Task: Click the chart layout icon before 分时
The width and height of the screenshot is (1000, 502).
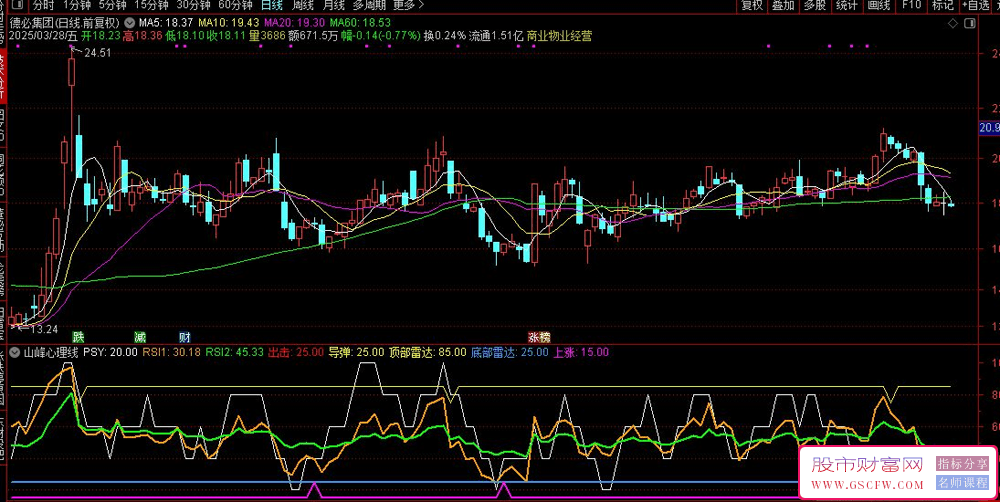Action: coord(19,5)
